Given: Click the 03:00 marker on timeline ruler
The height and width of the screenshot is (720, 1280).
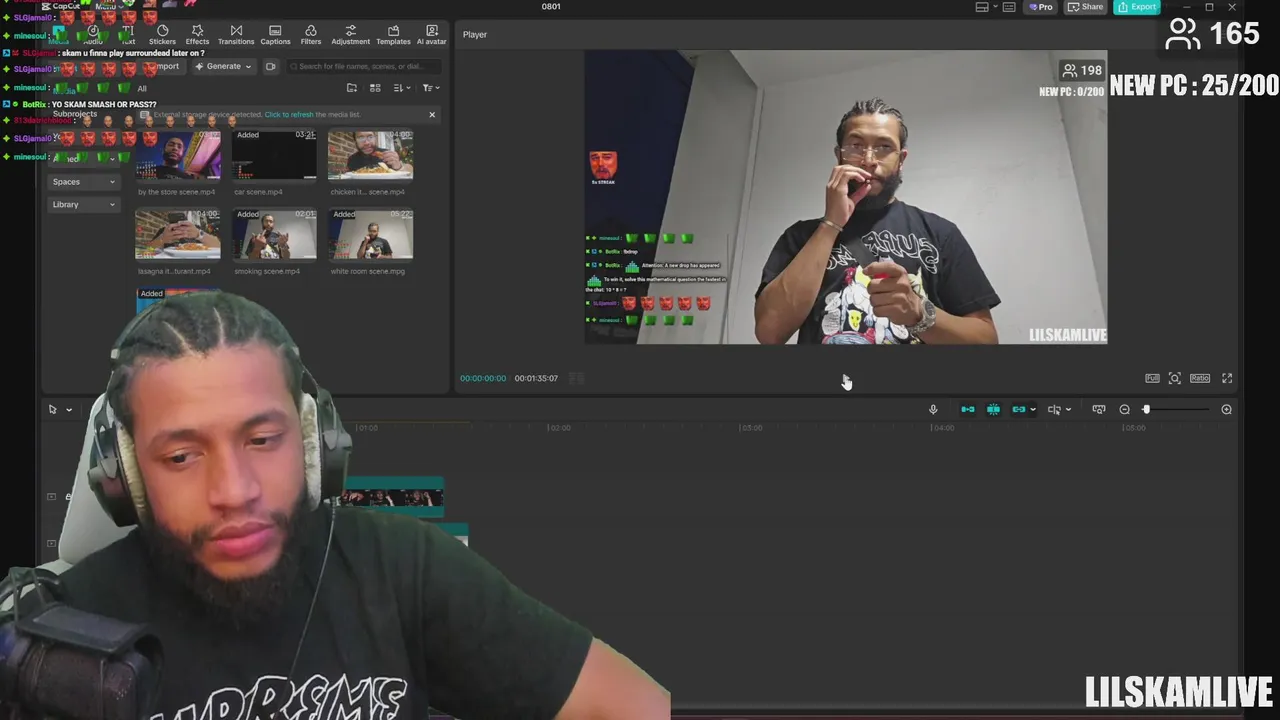Looking at the screenshot, I should coord(751,428).
